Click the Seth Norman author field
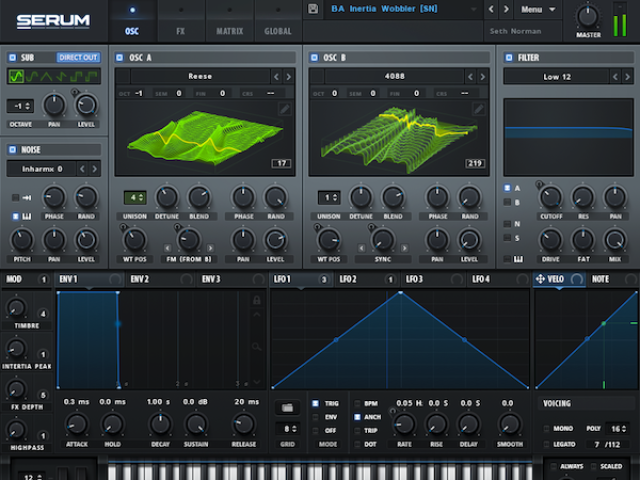 click(x=515, y=31)
